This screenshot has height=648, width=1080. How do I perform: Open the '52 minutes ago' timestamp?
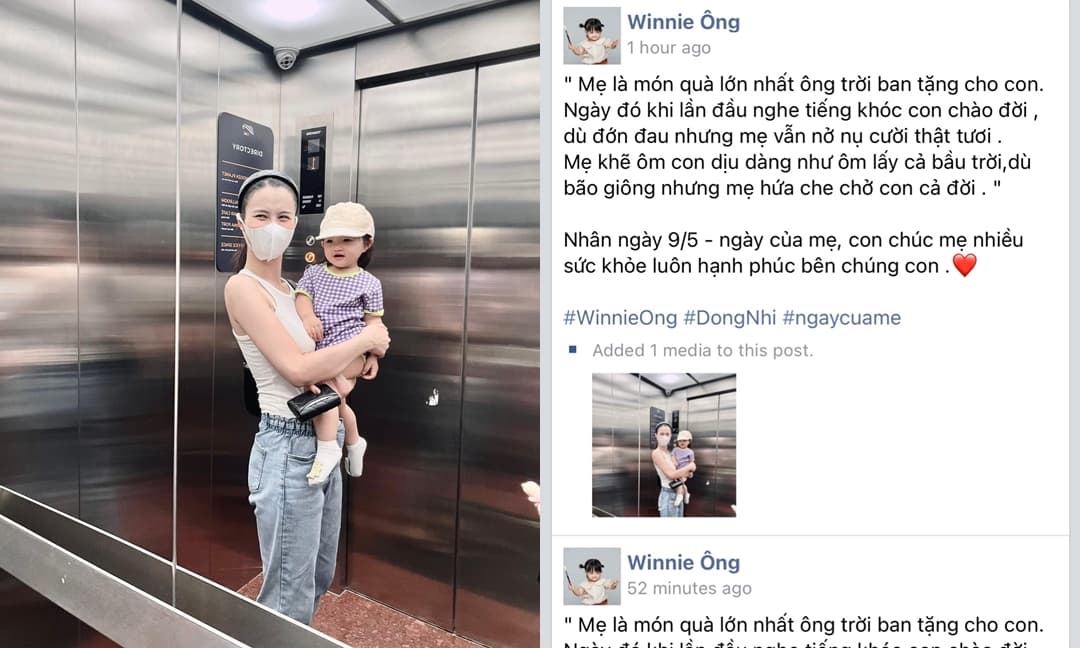point(689,588)
